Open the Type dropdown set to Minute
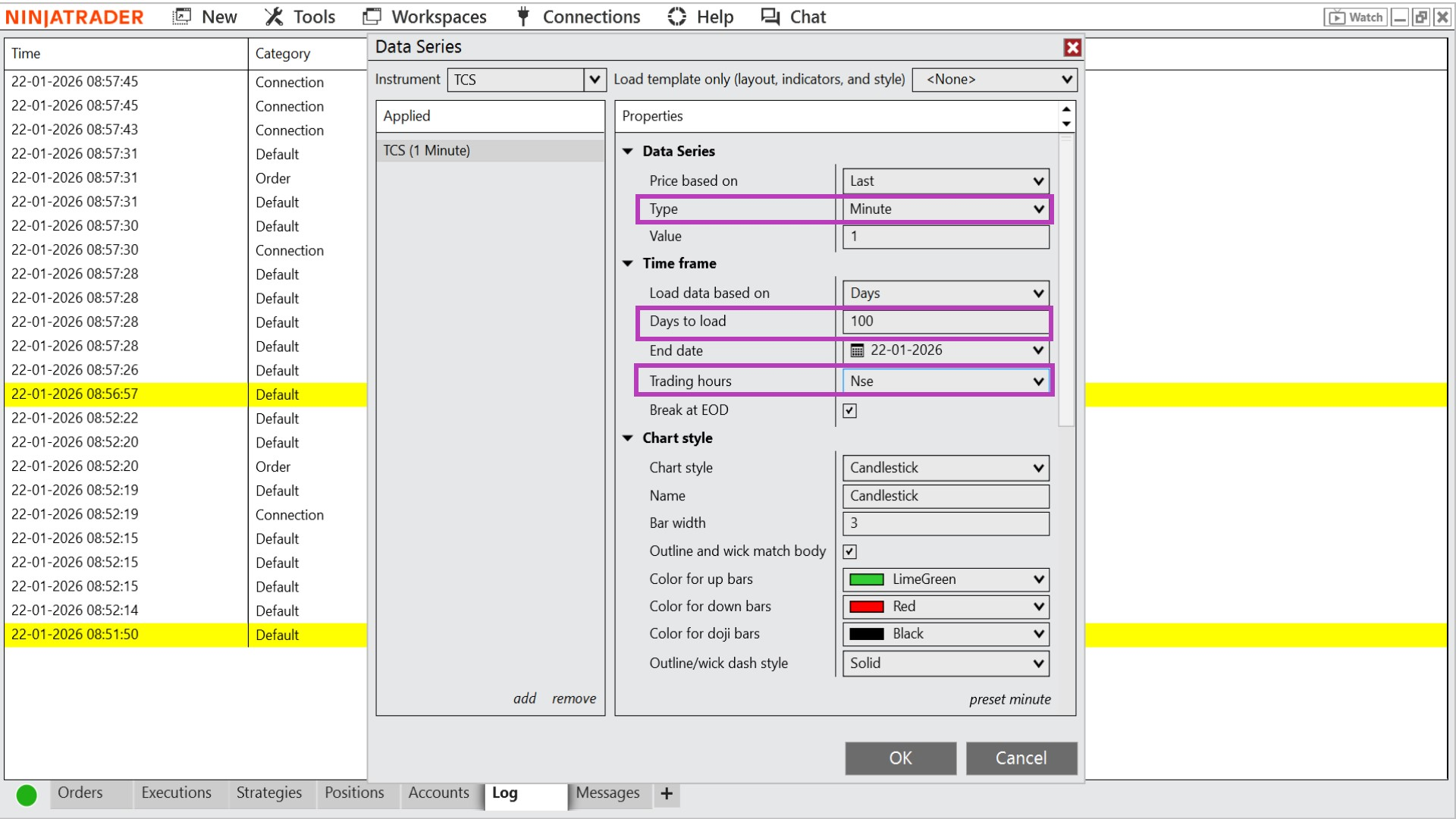1456x819 pixels. tap(946, 209)
